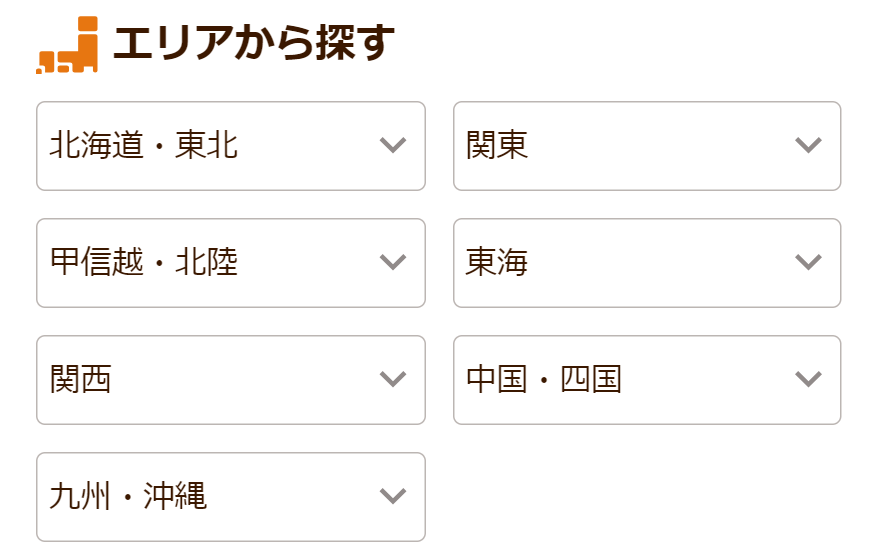This screenshot has height=559, width=878.
Task: Click the orange Japan map icon
Action: click(x=68, y=46)
